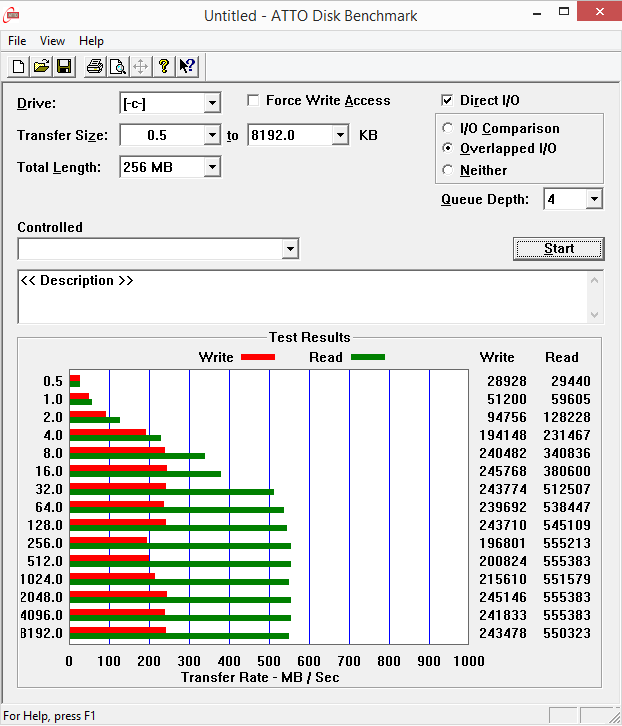Click the ATTO app icon in title bar
Viewport: 622px width, 726px height.
pyautogui.click(x=11, y=15)
